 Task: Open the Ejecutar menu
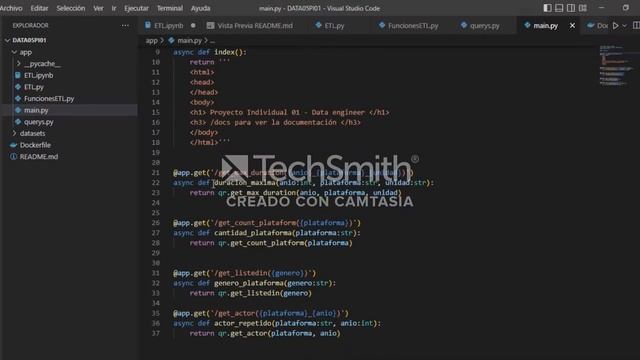(x=136, y=8)
